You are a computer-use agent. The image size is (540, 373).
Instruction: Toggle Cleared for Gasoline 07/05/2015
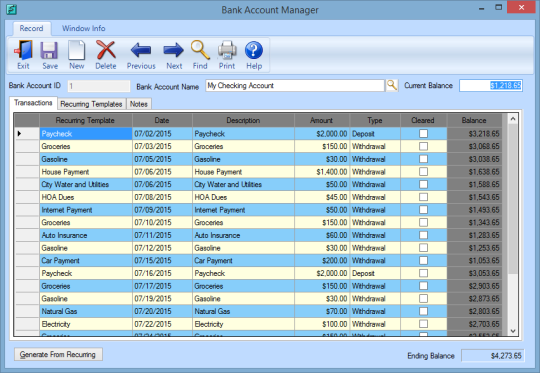(x=423, y=159)
